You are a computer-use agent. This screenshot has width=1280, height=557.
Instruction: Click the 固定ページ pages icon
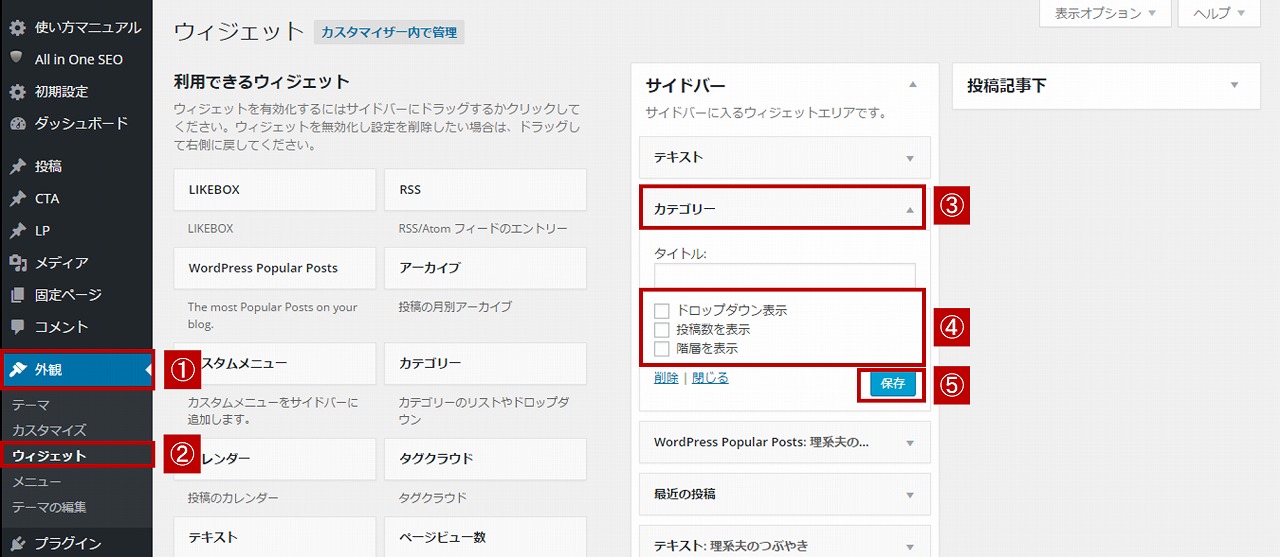[17, 295]
